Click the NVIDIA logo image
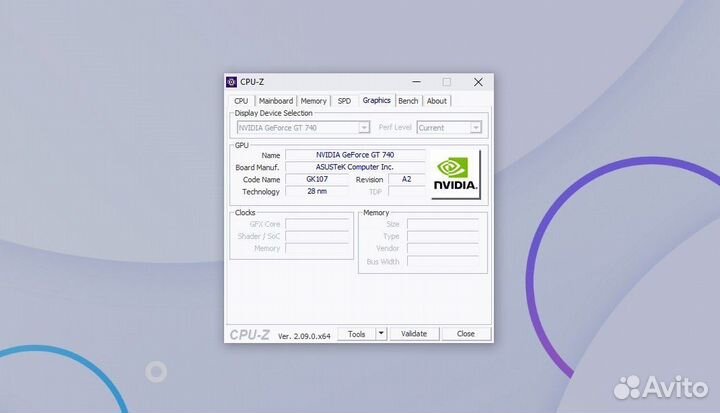720x413 pixels. click(x=457, y=174)
